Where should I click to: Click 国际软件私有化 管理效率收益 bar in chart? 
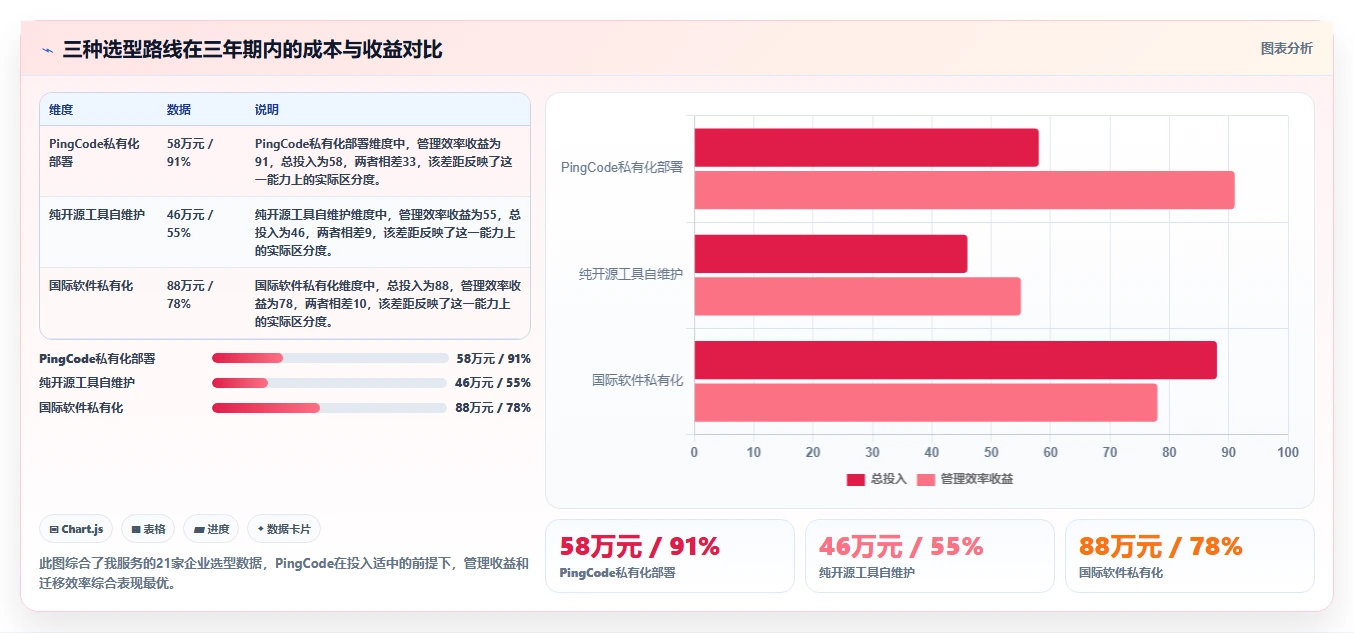[x=926, y=402]
